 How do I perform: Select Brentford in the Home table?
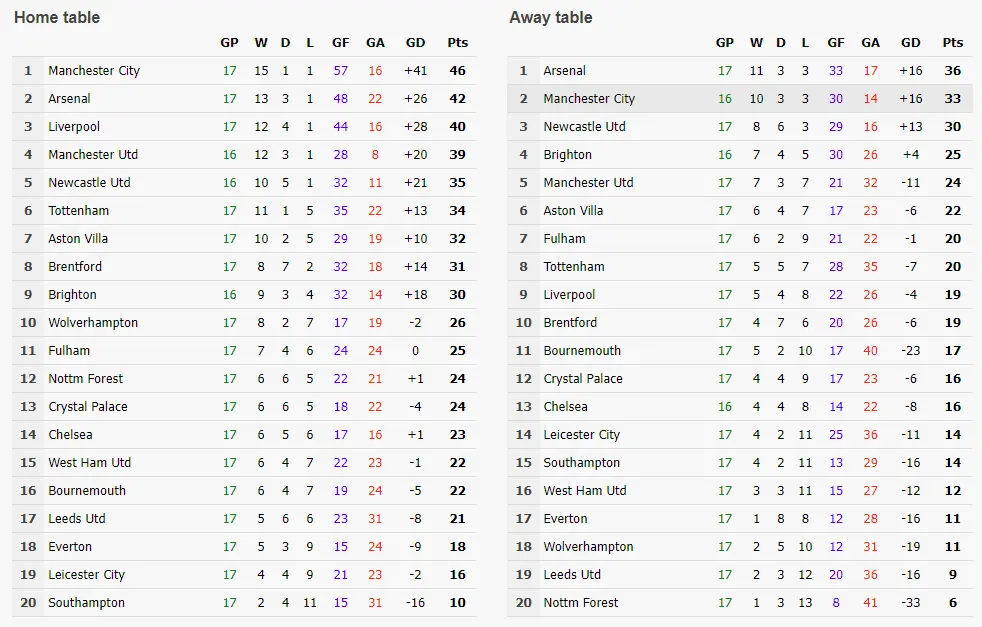point(75,267)
